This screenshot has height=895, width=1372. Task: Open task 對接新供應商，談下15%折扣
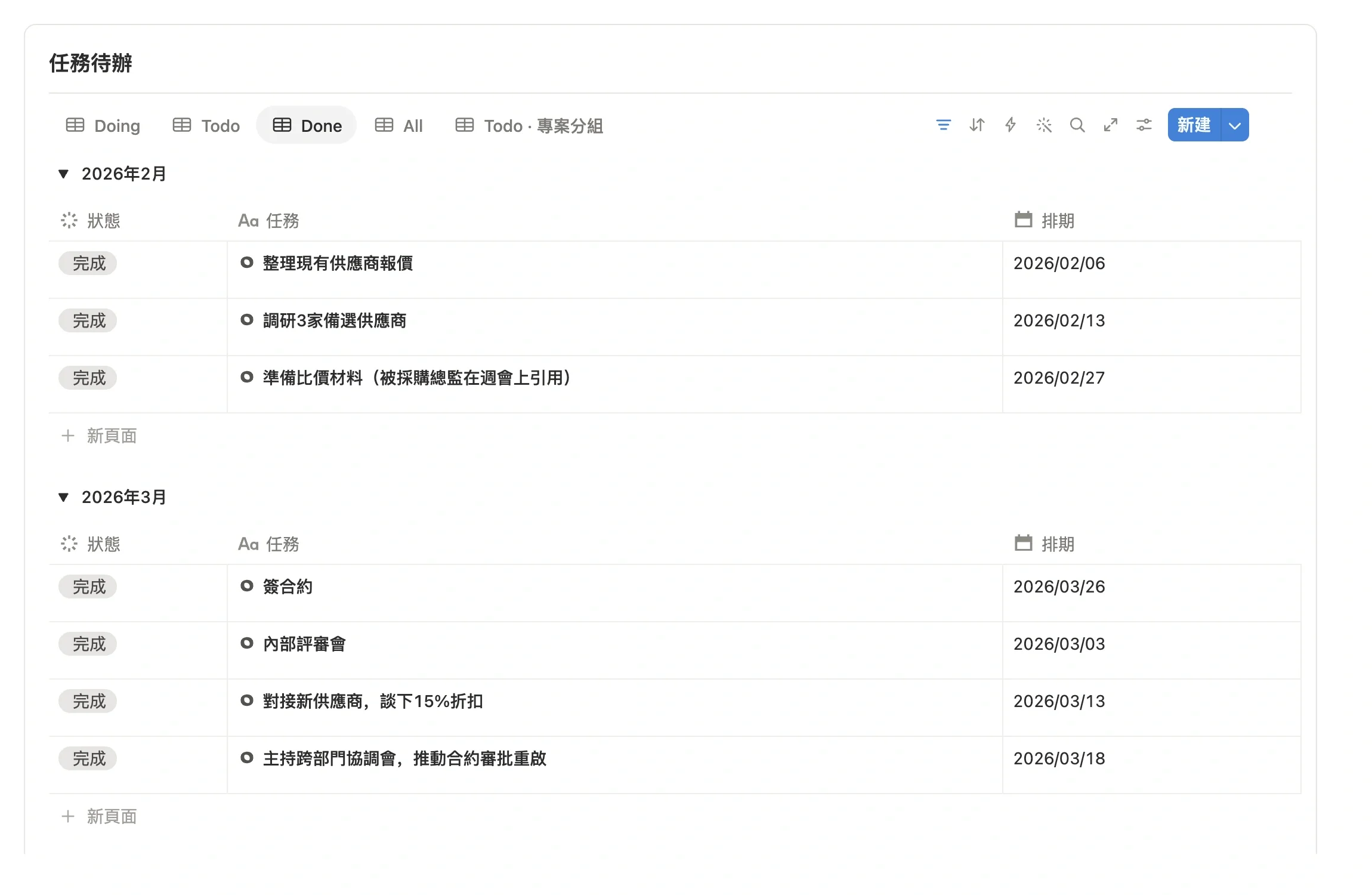[x=373, y=701]
